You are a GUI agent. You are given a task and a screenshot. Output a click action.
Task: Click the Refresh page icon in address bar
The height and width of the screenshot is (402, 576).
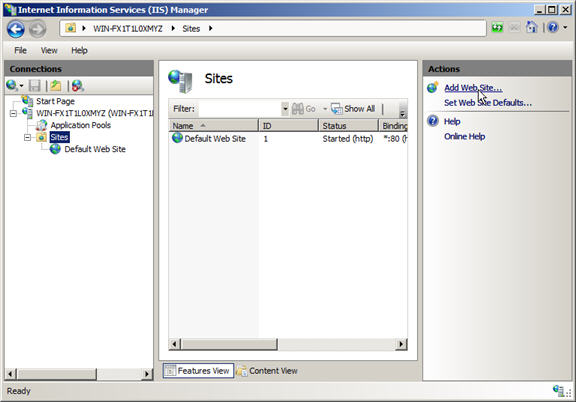497,28
